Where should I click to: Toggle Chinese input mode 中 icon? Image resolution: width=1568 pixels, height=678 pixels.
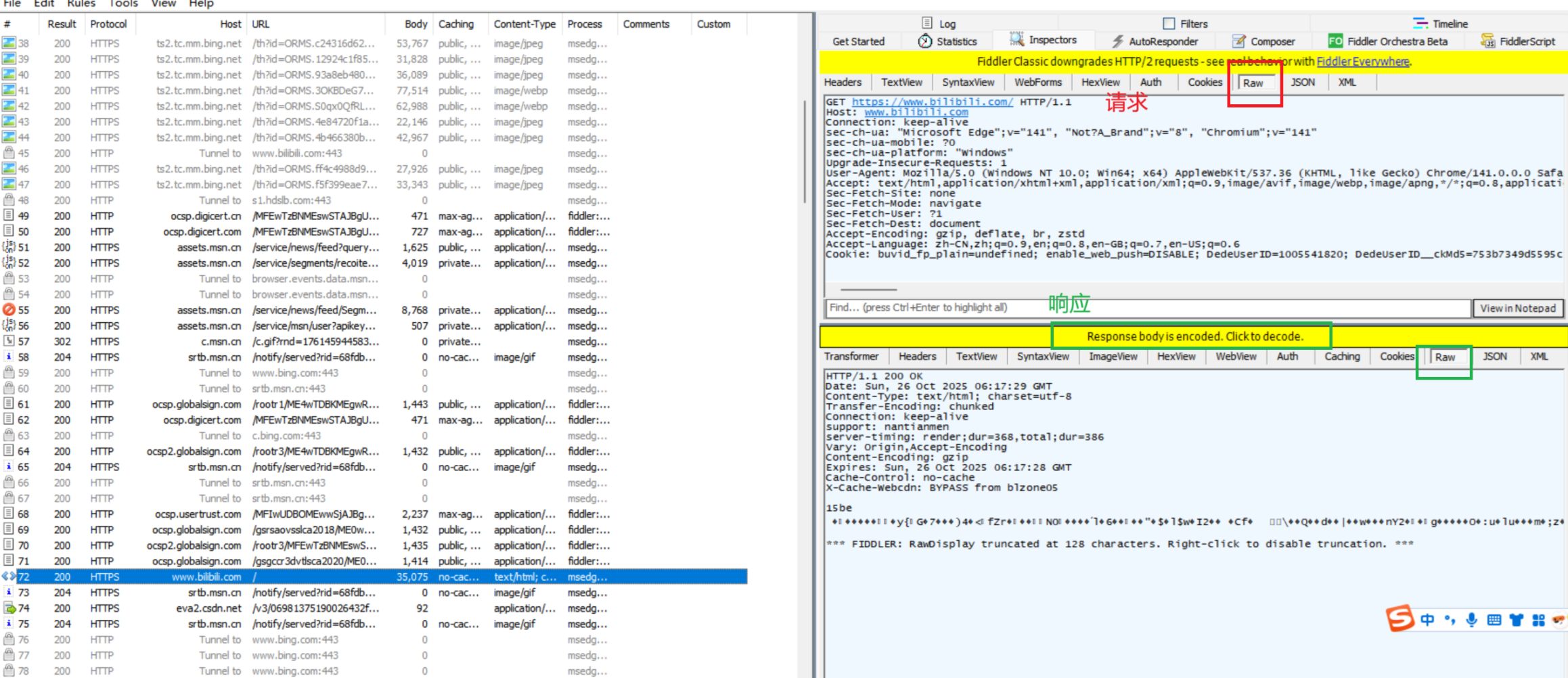[x=1427, y=620]
